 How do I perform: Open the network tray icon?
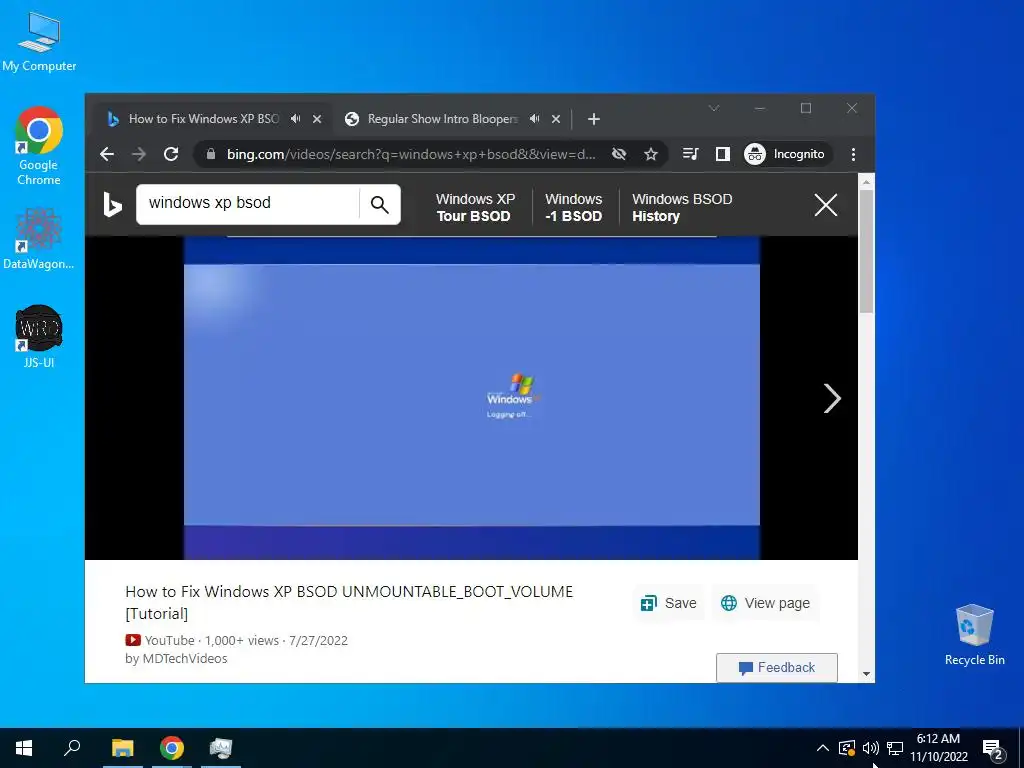click(895, 748)
